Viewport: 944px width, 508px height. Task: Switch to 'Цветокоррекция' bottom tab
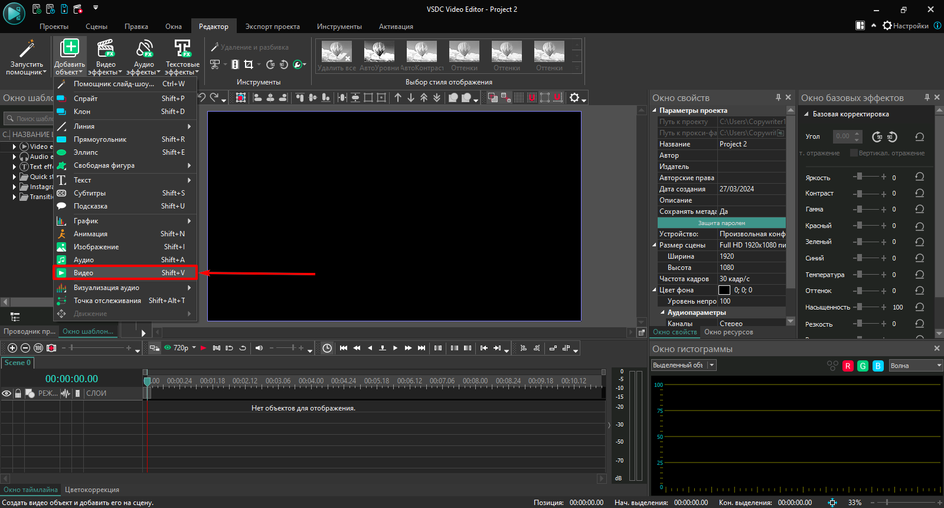(92, 490)
